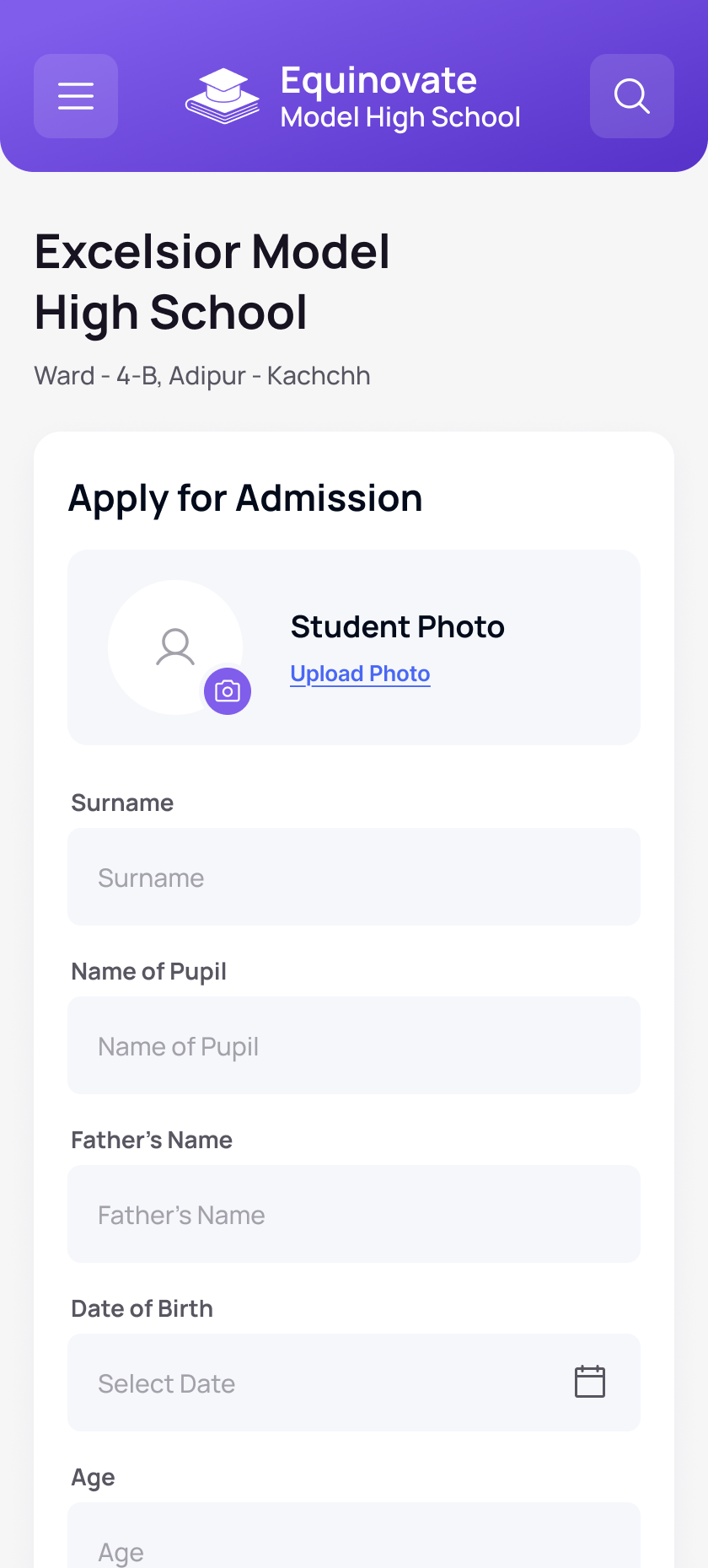
Task: Click the Excelsior Model High School heading
Action: coord(212,282)
